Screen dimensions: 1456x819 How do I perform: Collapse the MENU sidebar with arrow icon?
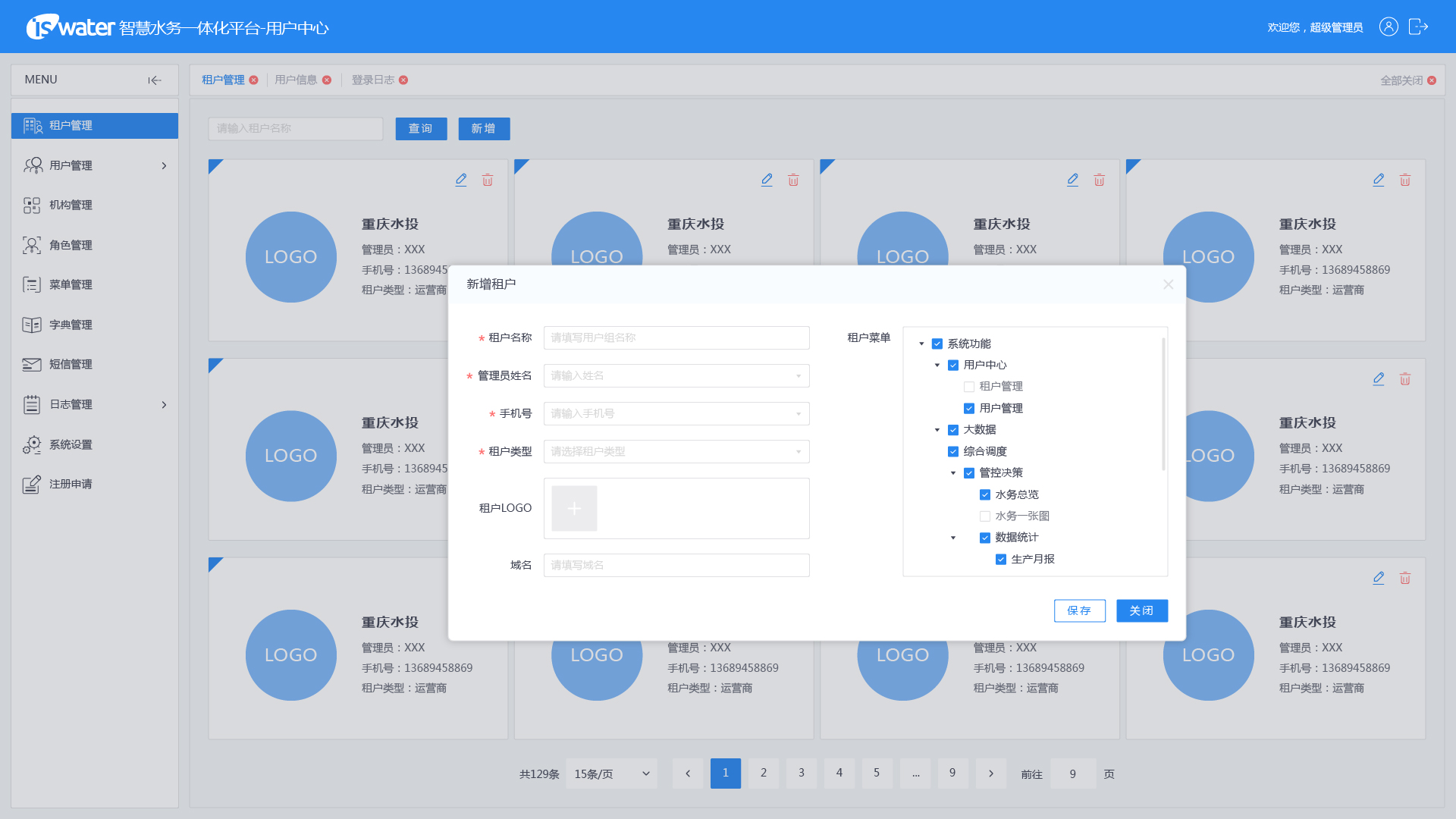pos(155,80)
